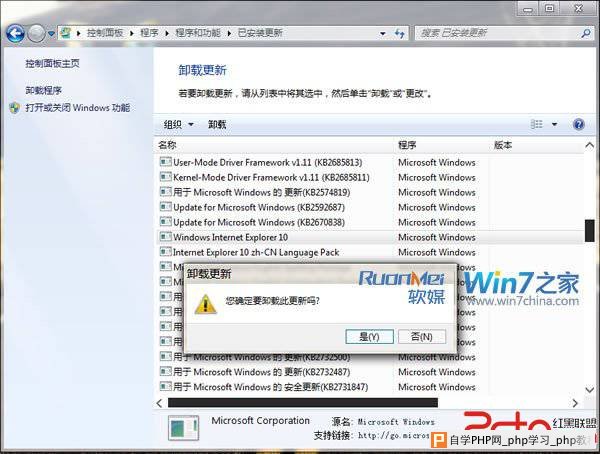The height and width of the screenshot is (454, 600).
Task: Click the vertical scrollbar down arrow
Action: [589, 390]
